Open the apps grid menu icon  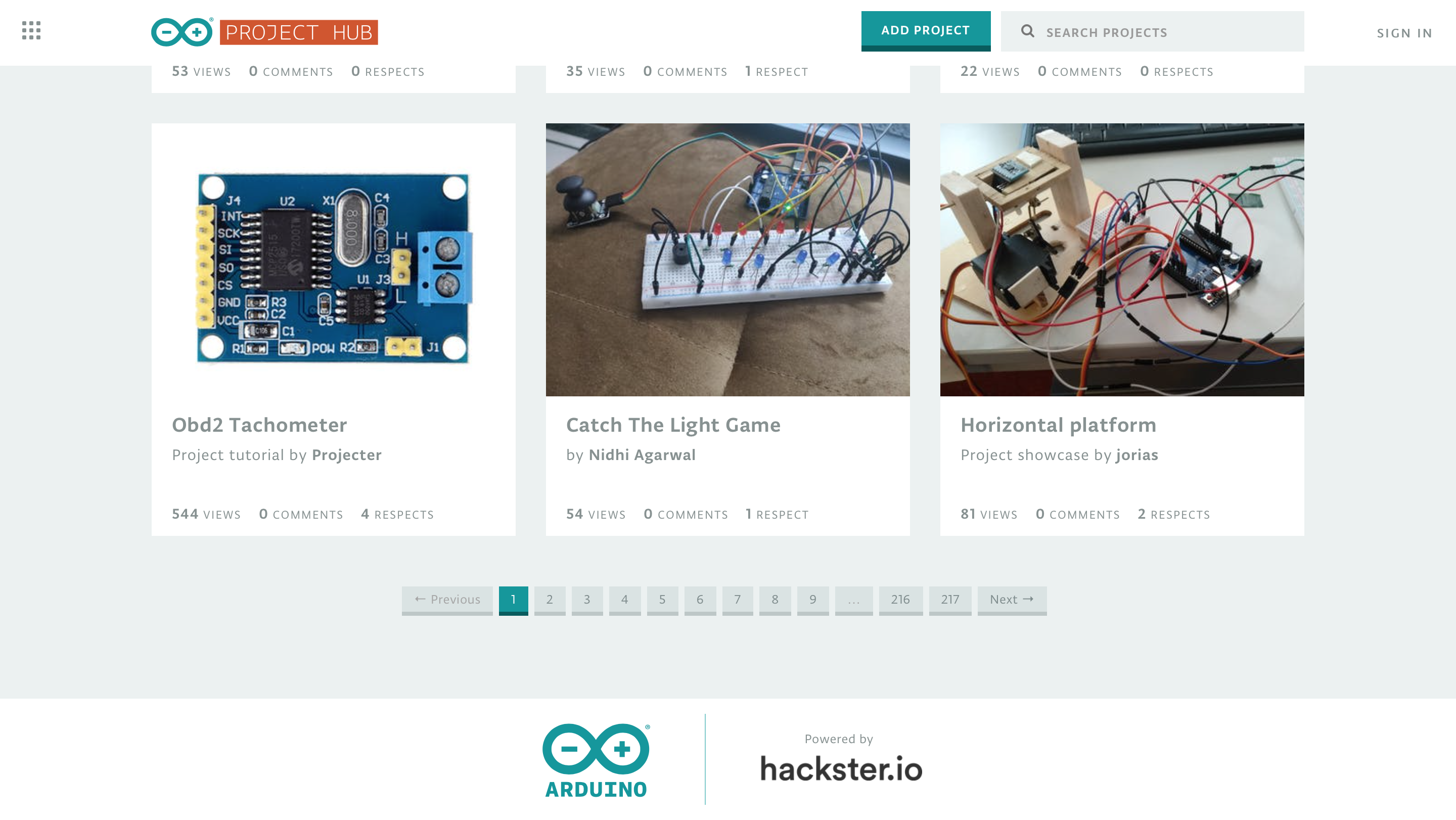[x=31, y=30]
